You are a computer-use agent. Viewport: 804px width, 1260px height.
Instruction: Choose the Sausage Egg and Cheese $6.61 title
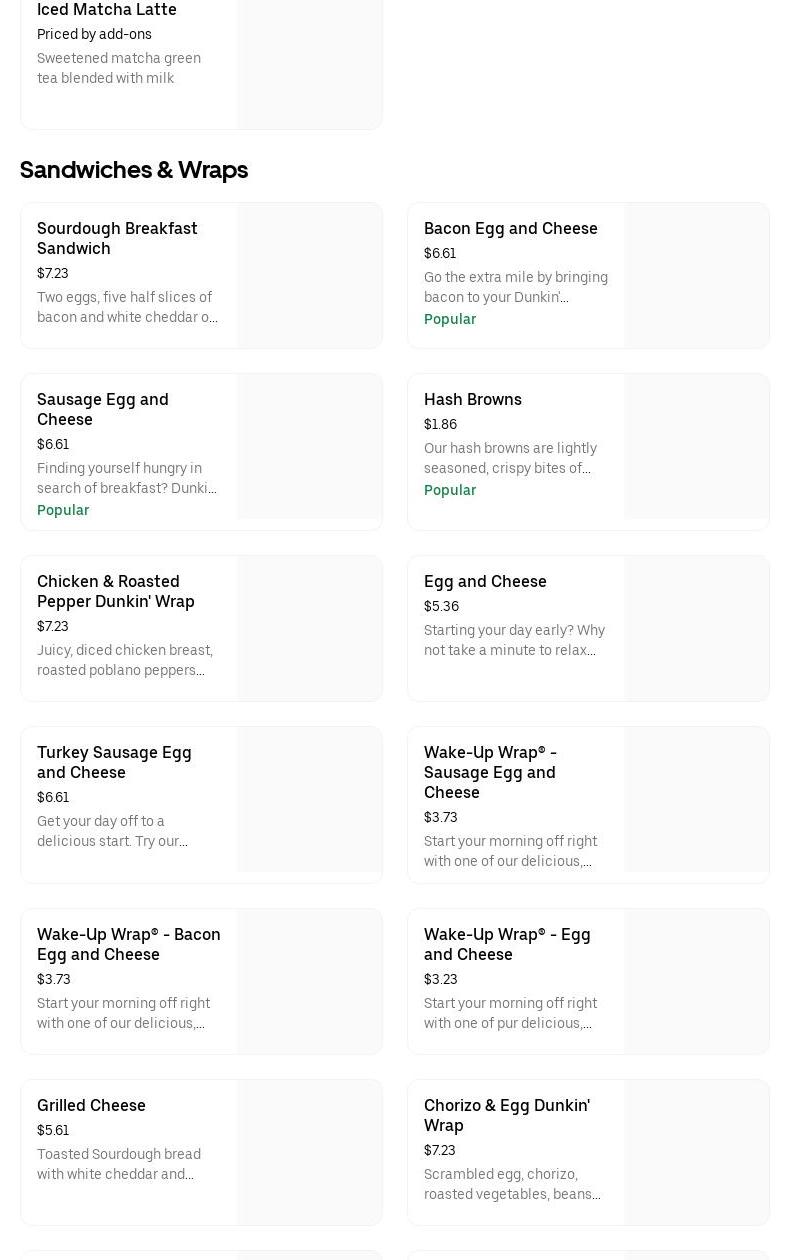(102, 409)
